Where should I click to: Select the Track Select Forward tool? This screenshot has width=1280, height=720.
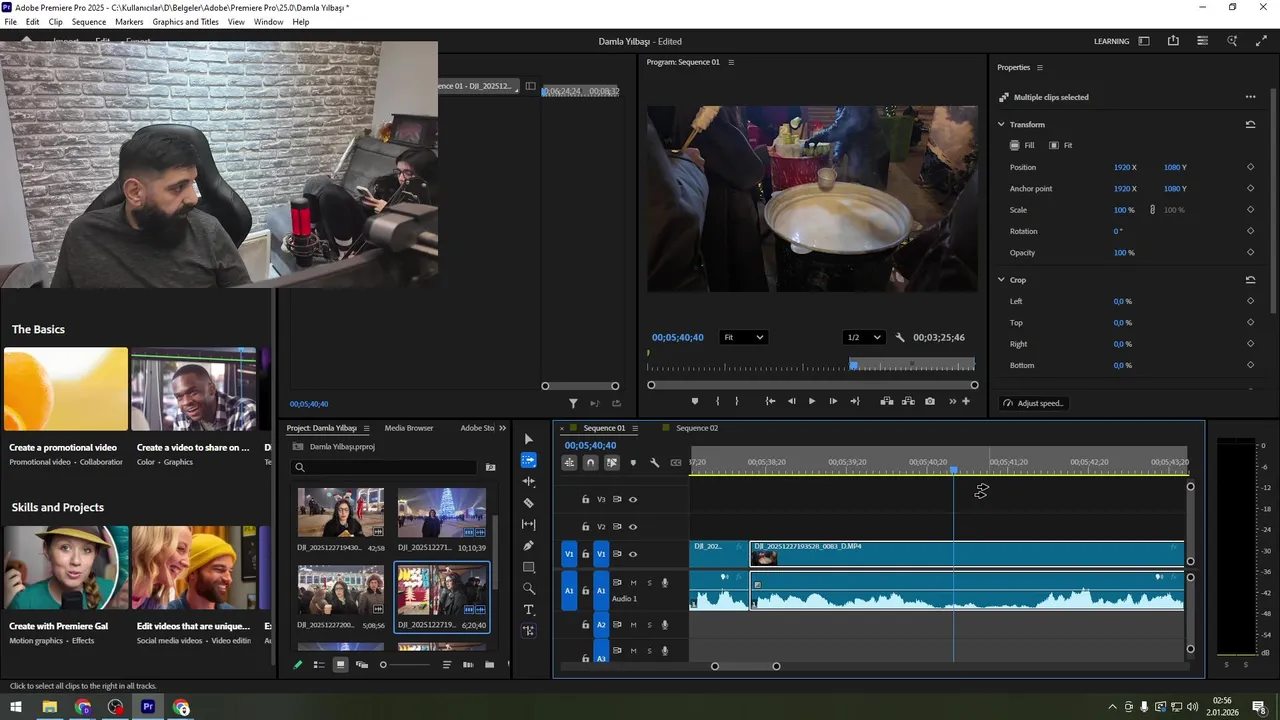click(x=529, y=460)
